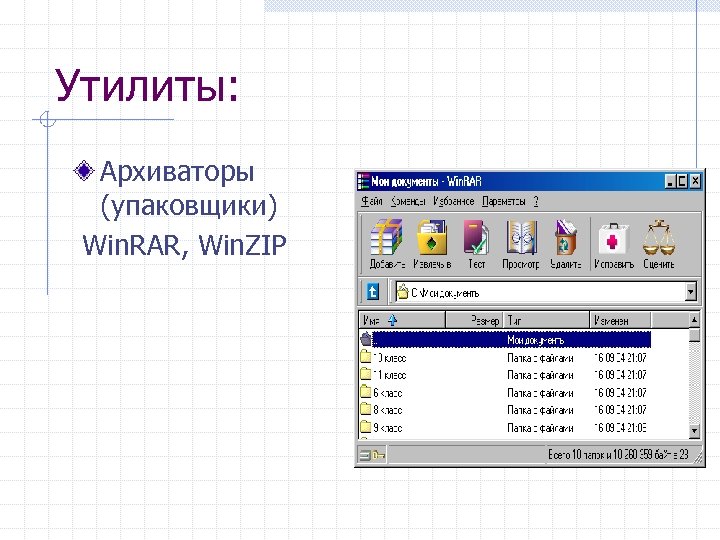Screen dimensions: 720x540
Task: Click the Добавить (Add) archive icon
Action: (x=387, y=237)
